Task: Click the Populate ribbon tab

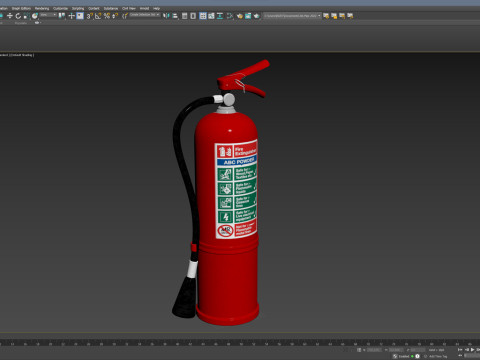Action: click(21, 23)
